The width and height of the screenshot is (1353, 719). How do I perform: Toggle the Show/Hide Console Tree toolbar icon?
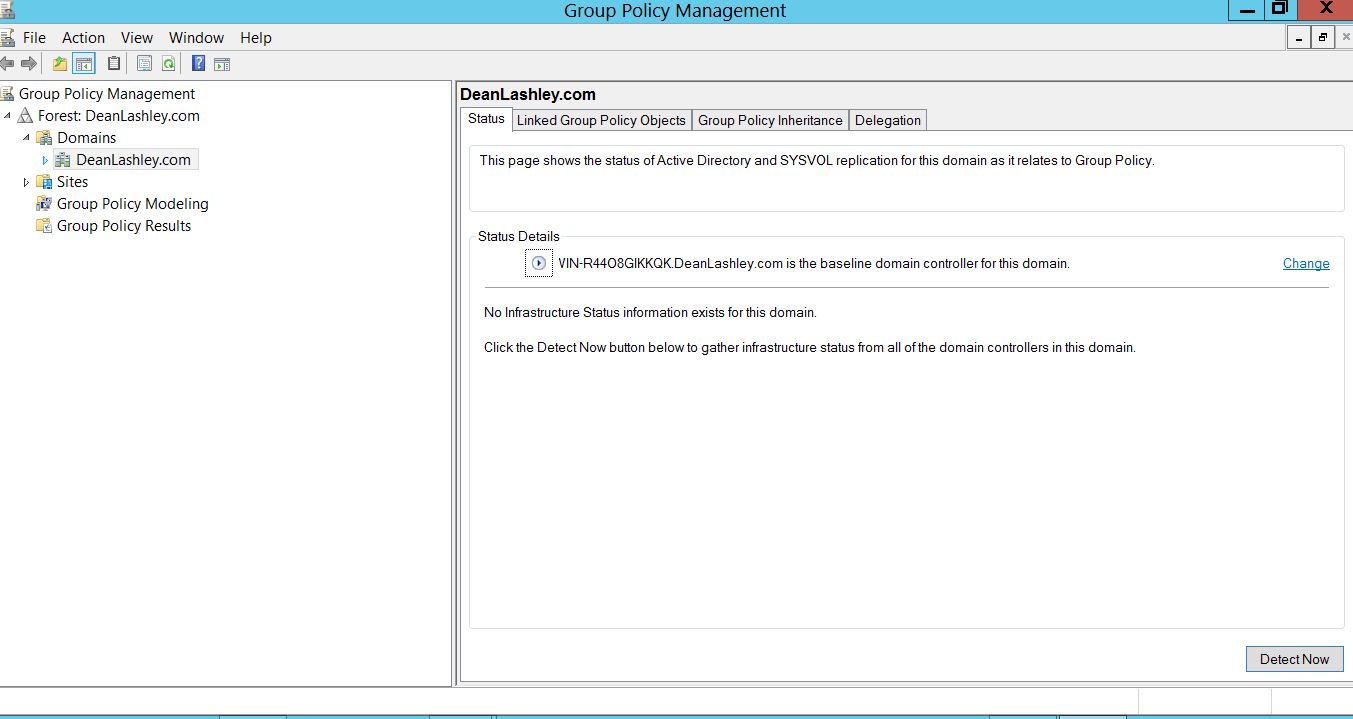pos(84,64)
